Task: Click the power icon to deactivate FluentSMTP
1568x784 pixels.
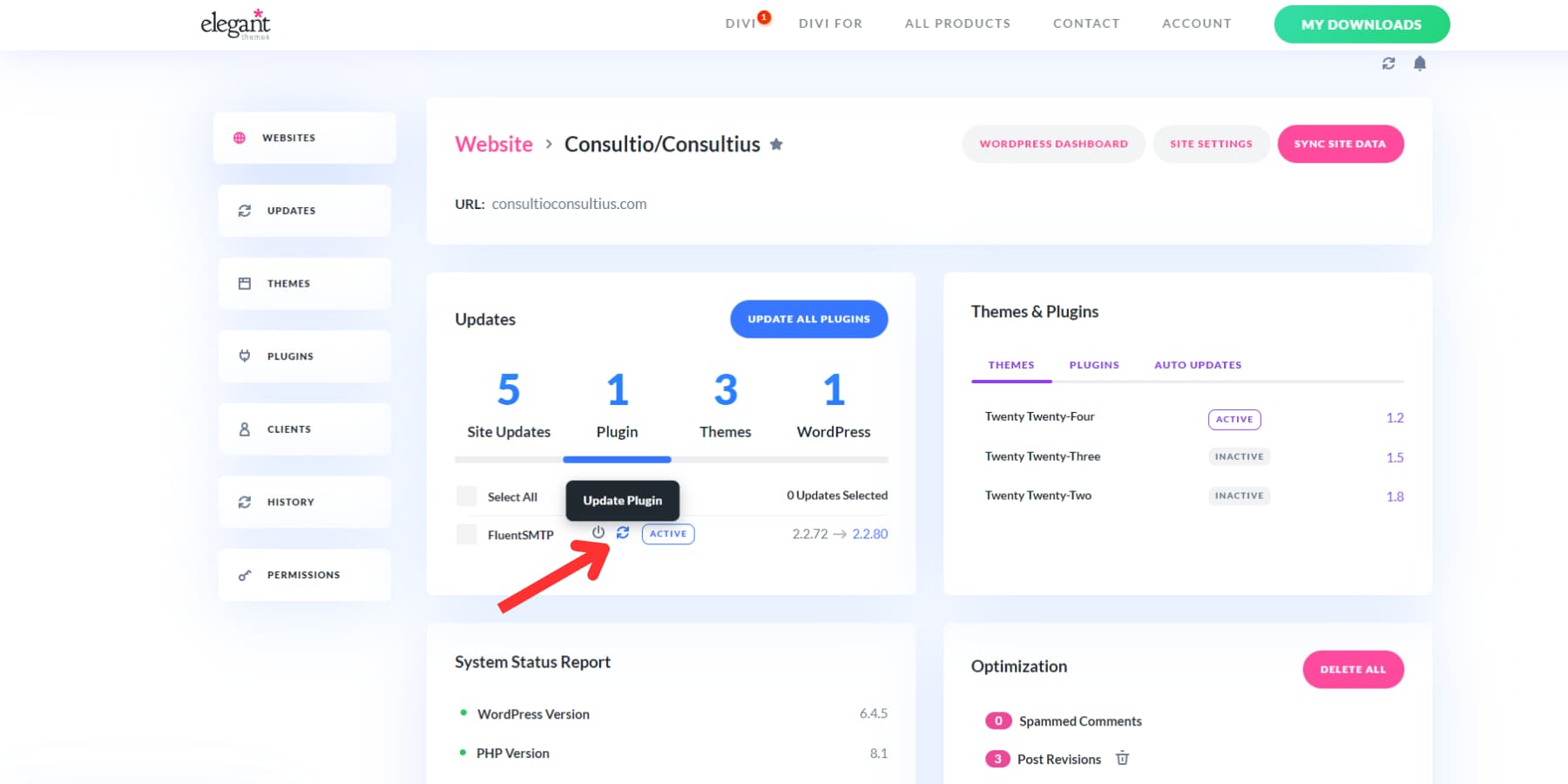Action: click(x=598, y=532)
